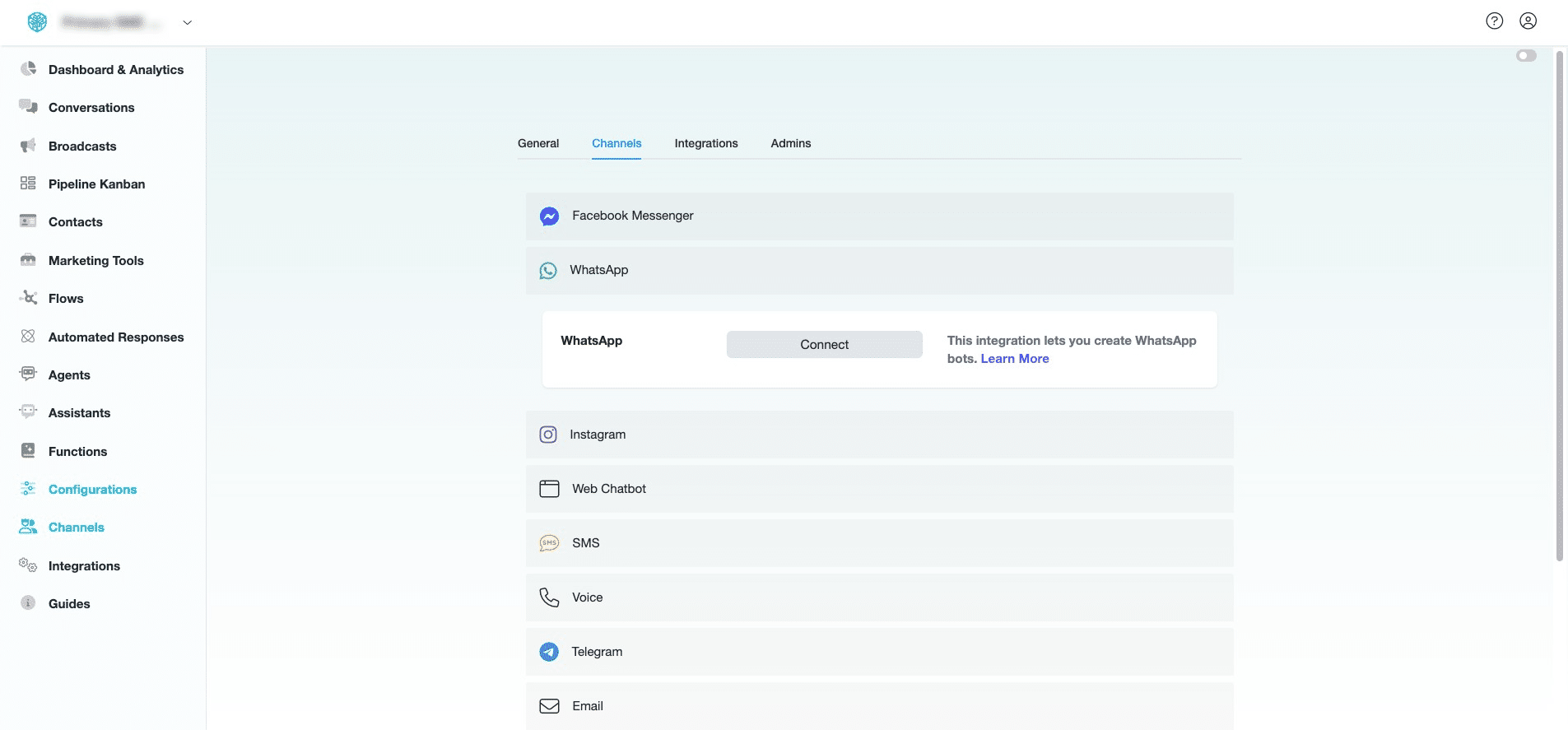Toggle the switch at top right
The width and height of the screenshot is (1568, 730).
[x=1526, y=56]
